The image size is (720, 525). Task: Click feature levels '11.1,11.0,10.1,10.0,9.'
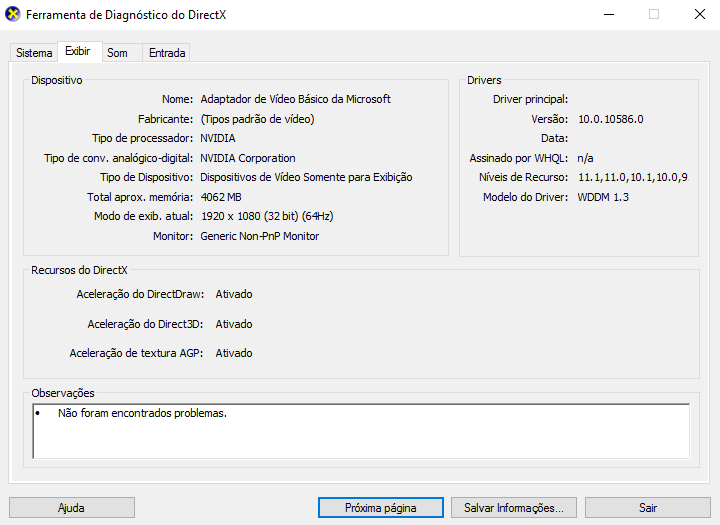click(633, 177)
